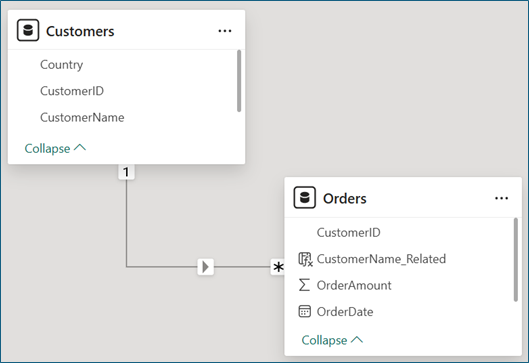Click the Customers table database icon
The image size is (529, 363).
point(28,31)
